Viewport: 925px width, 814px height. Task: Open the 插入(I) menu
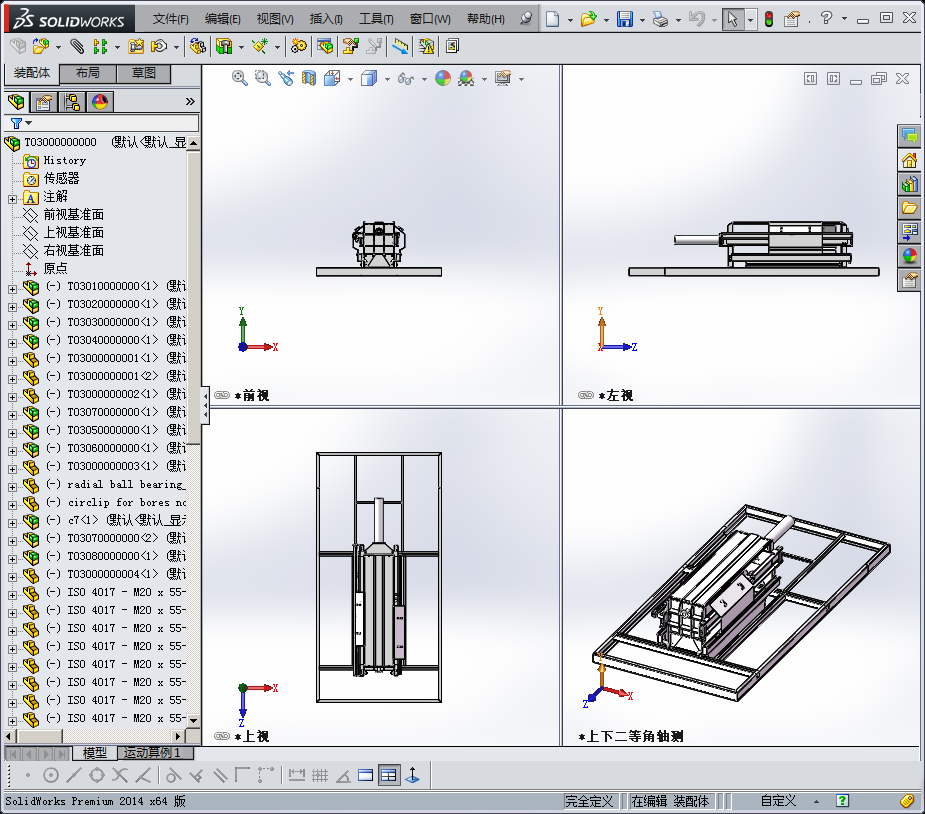coord(326,19)
